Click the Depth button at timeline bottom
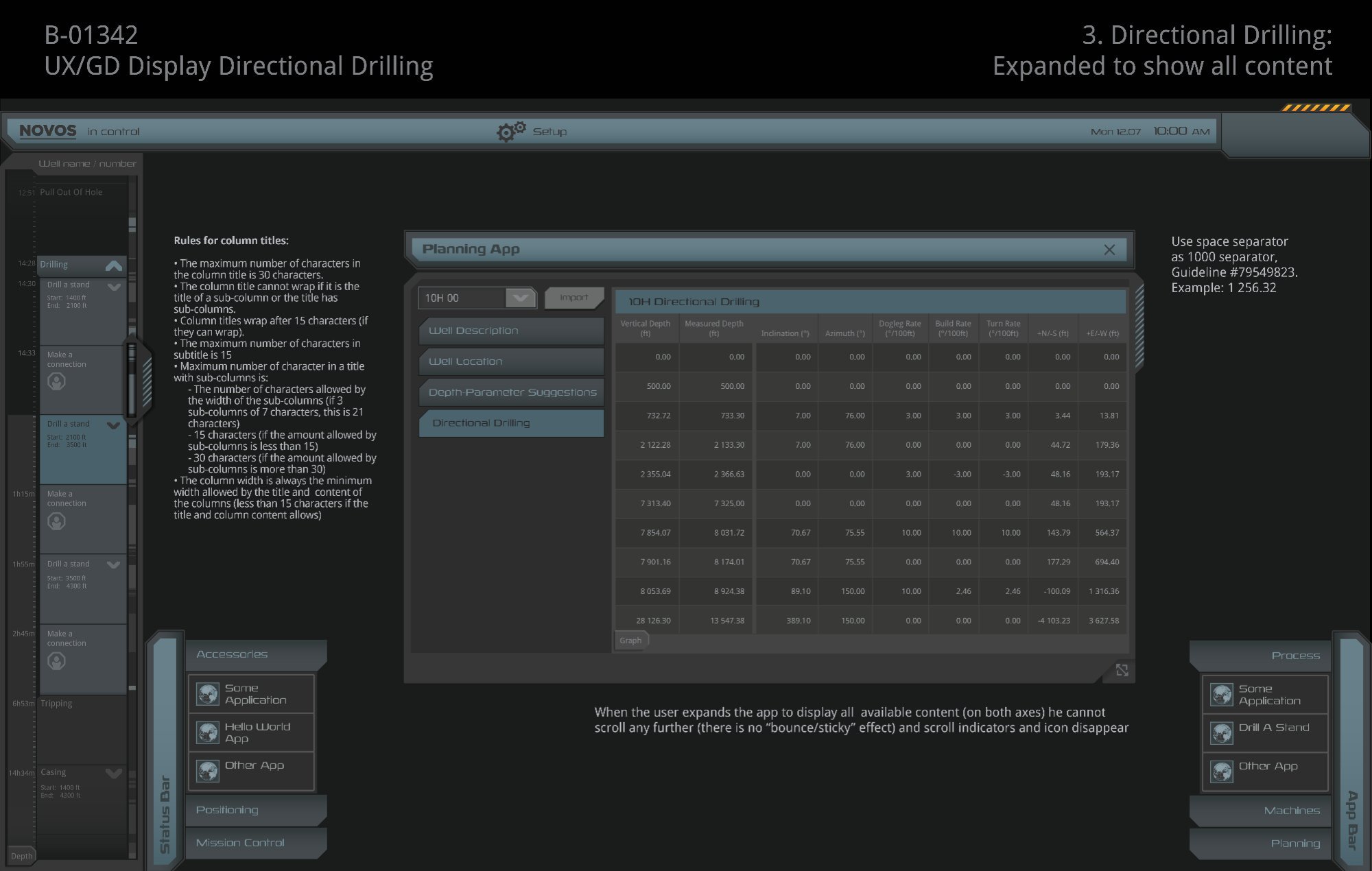This screenshot has width=1372, height=871. pos(21,856)
